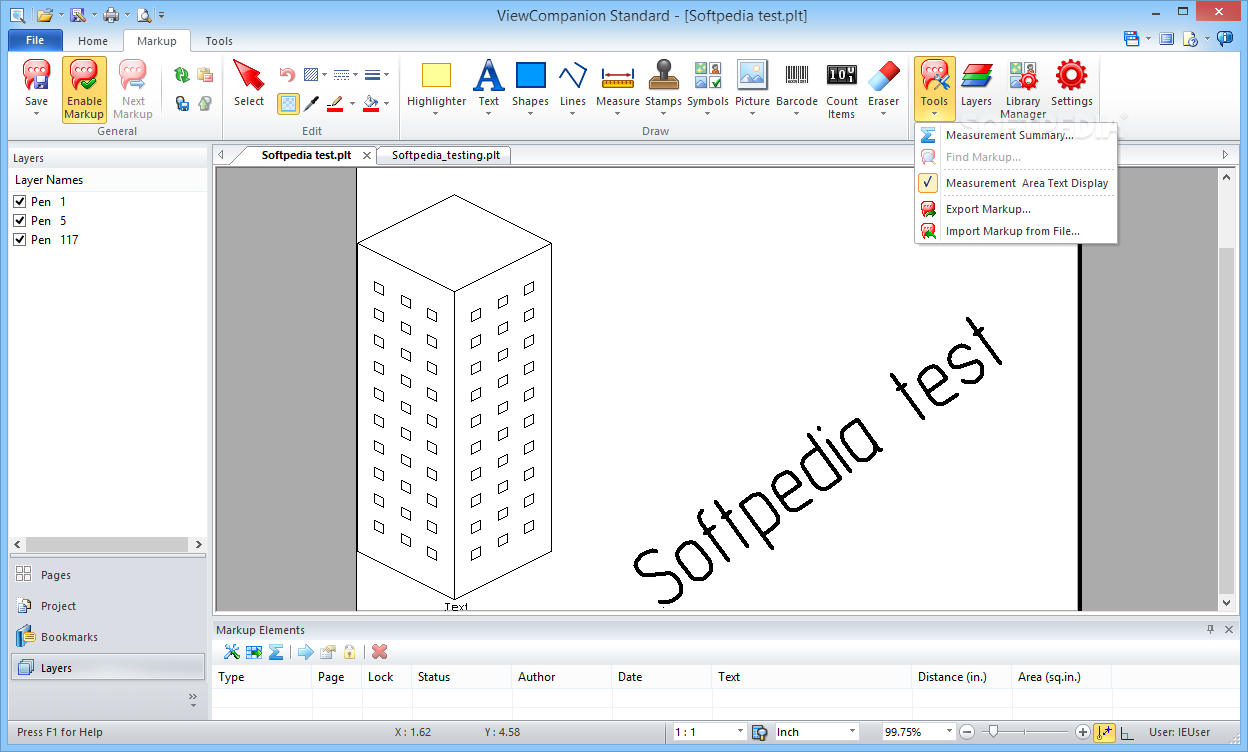Screen dimensions: 1248x752
Task: Open the fill color bucket swatch
Action: click(371, 103)
